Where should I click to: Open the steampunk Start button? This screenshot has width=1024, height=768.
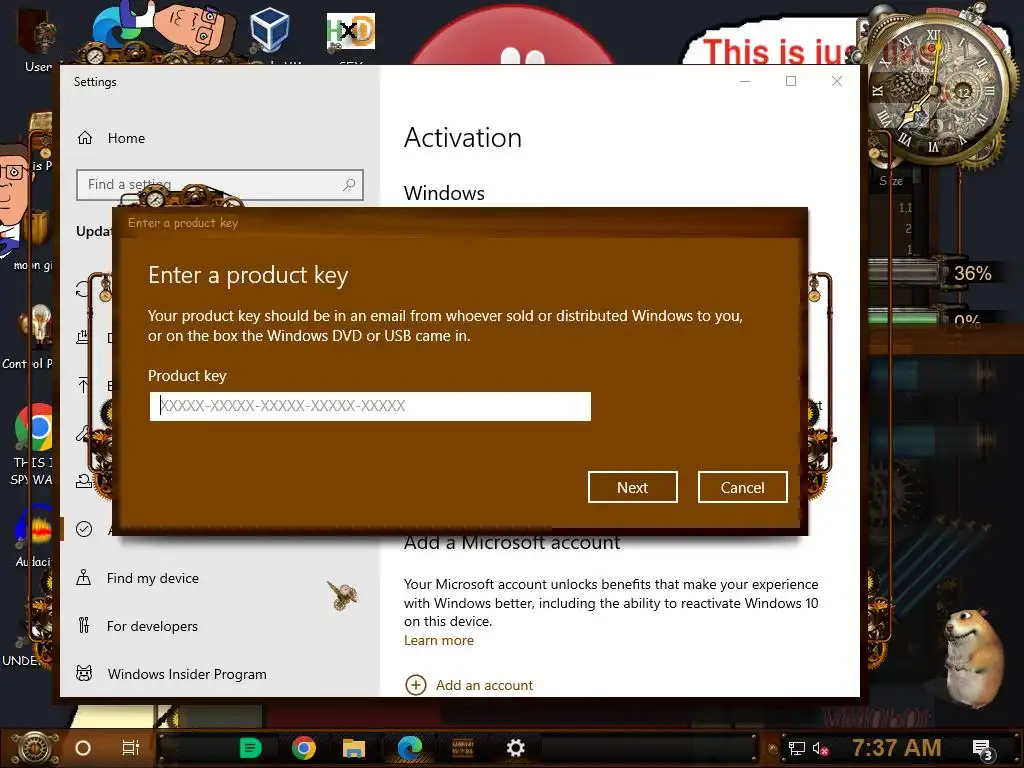pyautogui.click(x=35, y=748)
